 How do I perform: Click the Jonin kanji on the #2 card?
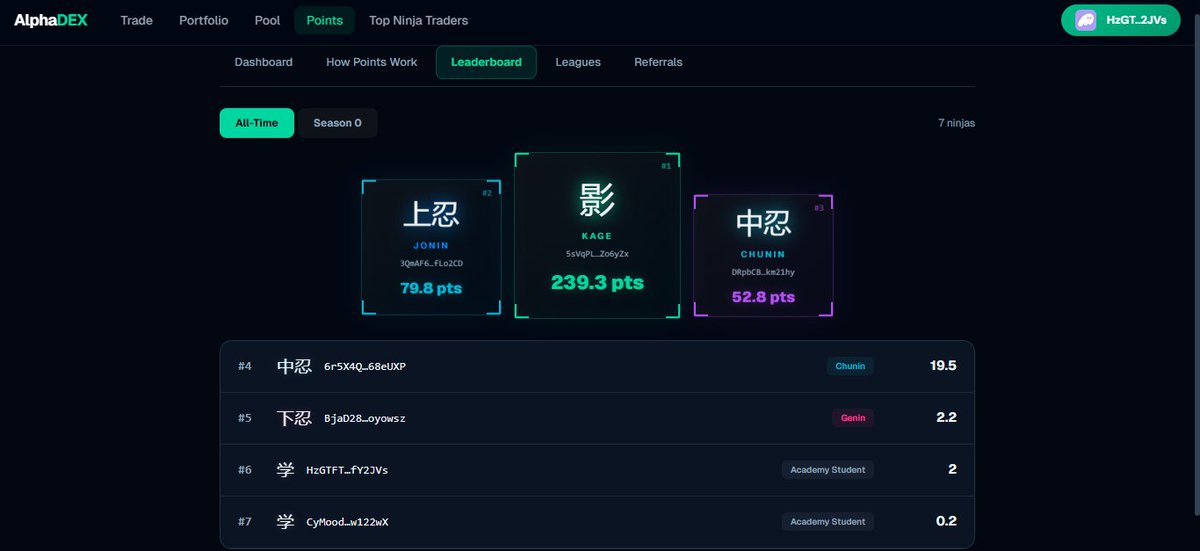tap(431, 215)
